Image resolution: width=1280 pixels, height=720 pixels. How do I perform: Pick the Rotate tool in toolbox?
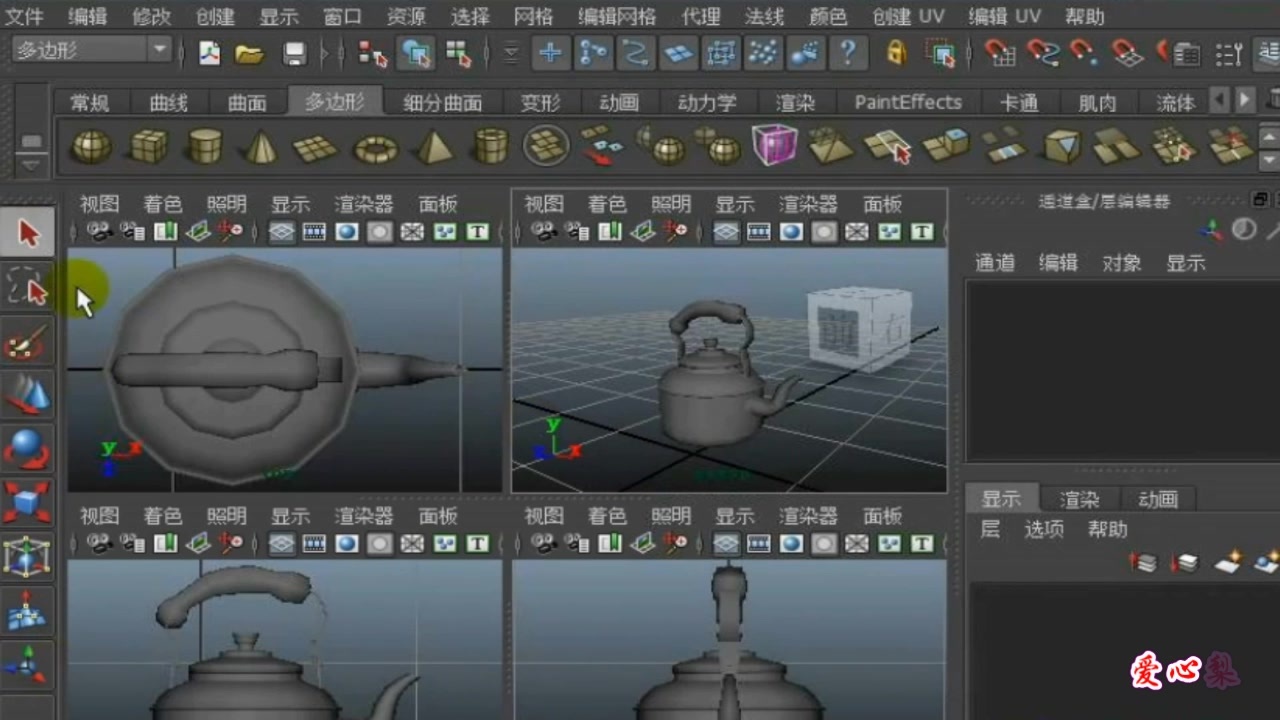28,449
